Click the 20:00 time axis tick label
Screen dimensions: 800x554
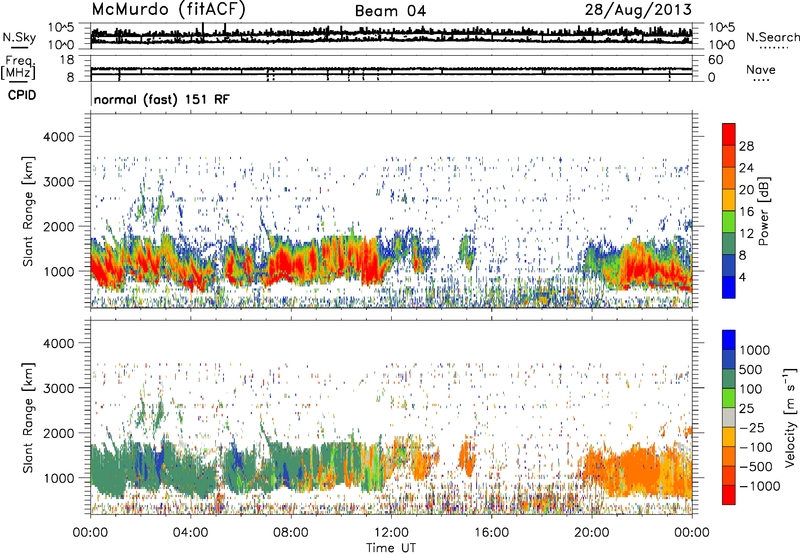(x=592, y=533)
